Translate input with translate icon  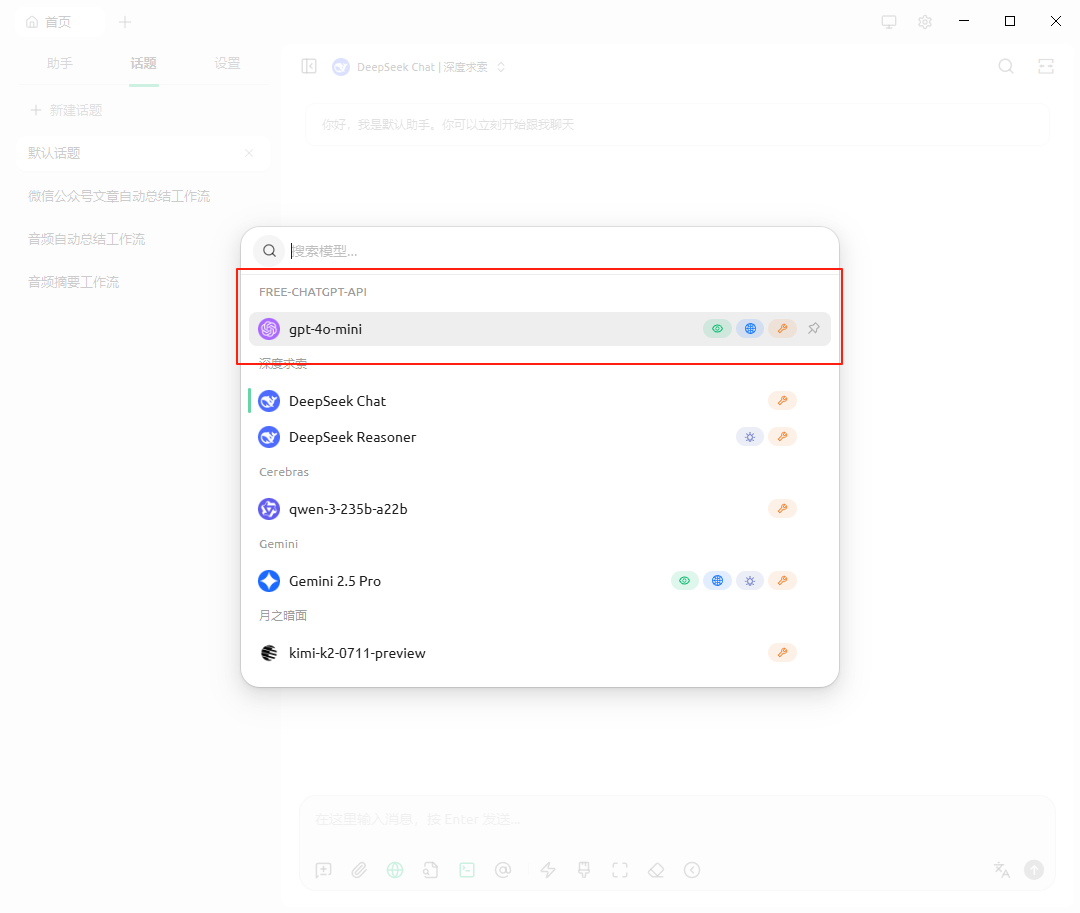(1001, 870)
